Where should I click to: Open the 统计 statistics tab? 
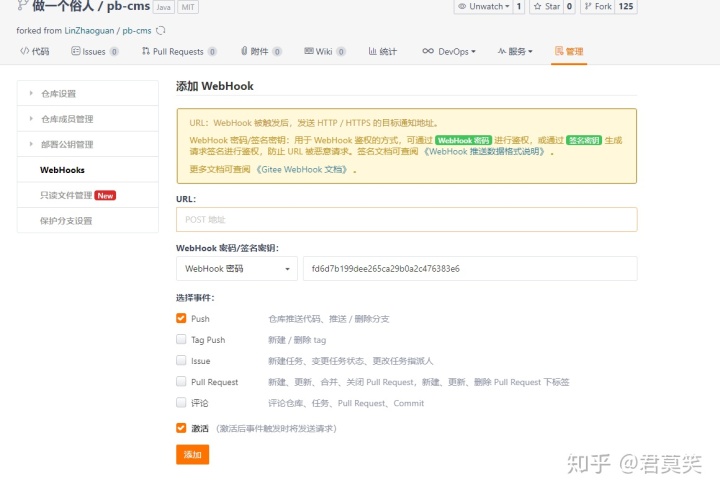[x=382, y=51]
